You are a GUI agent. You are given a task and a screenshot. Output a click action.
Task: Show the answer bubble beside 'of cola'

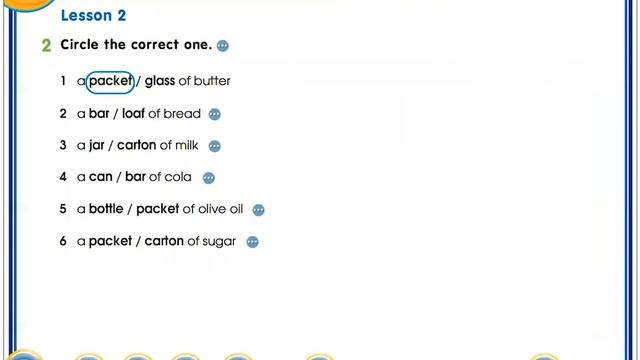click(x=209, y=178)
